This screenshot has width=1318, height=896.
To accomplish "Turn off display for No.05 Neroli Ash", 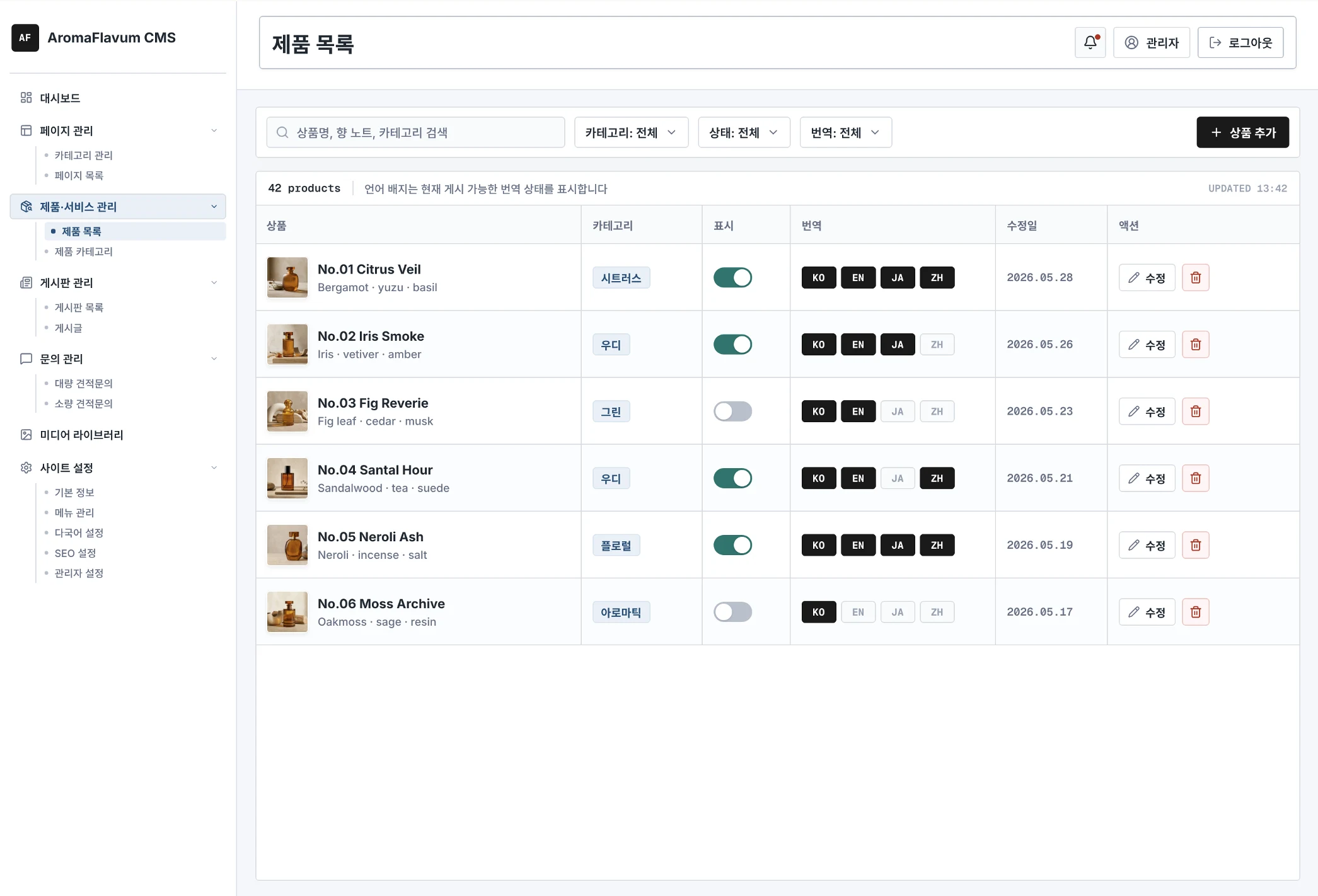I will pos(732,545).
